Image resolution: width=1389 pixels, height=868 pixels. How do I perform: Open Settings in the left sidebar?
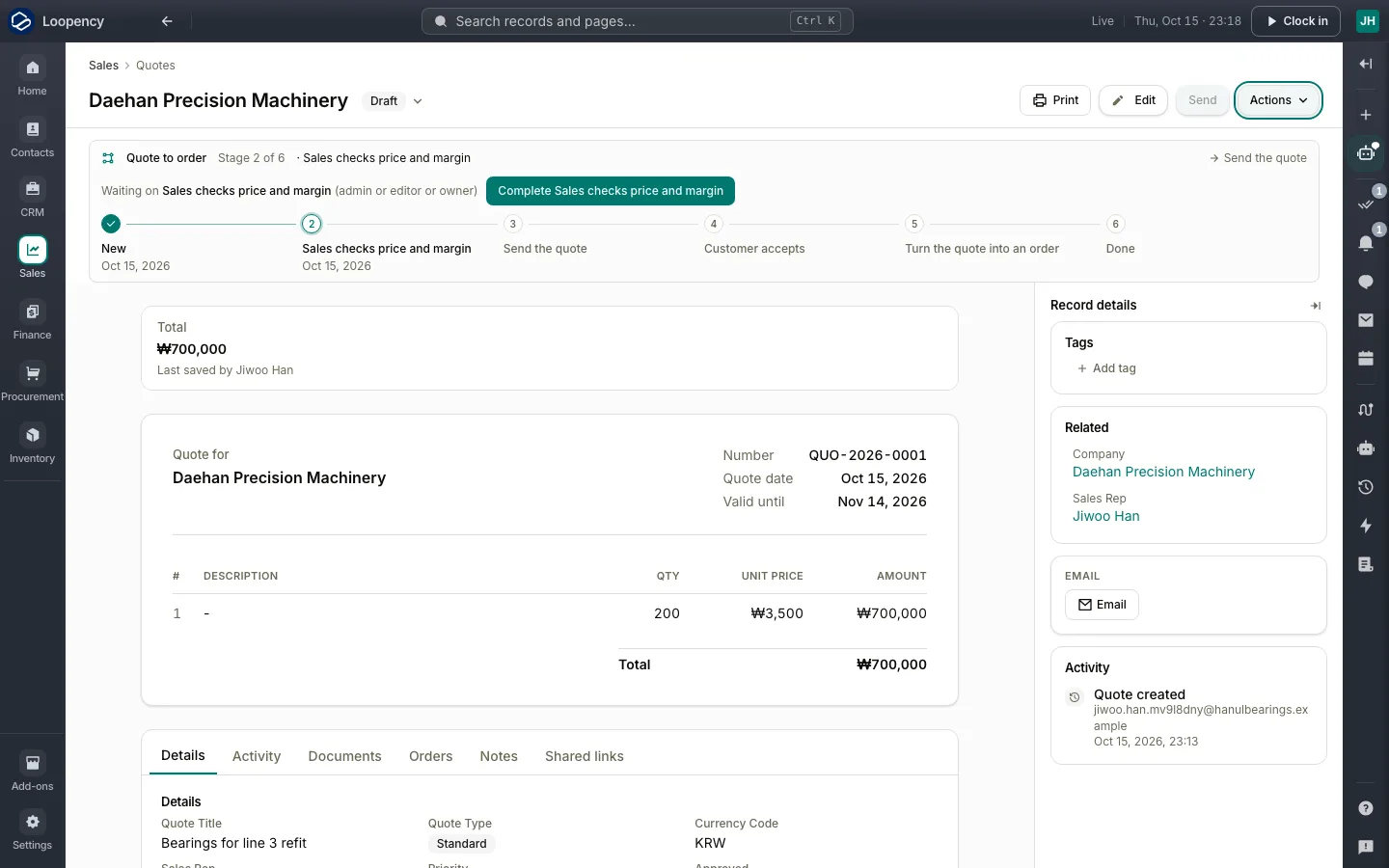(x=32, y=830)
